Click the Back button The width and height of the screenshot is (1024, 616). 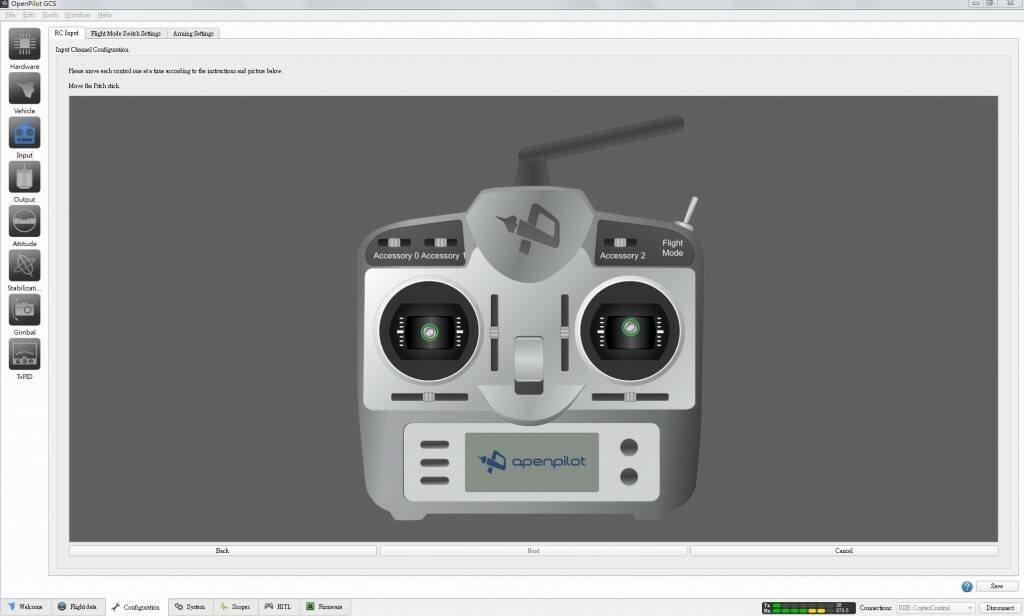point(223,551)
